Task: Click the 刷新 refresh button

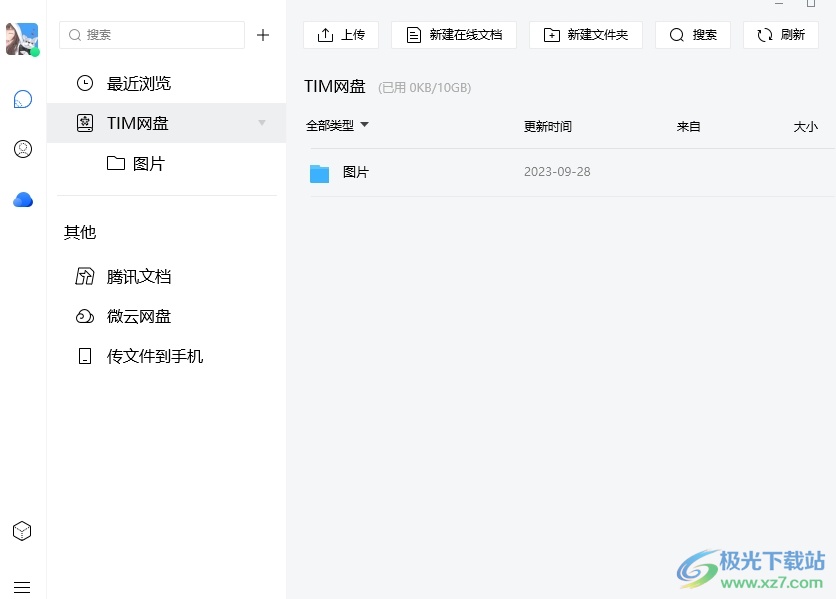Action: (781, 35)
